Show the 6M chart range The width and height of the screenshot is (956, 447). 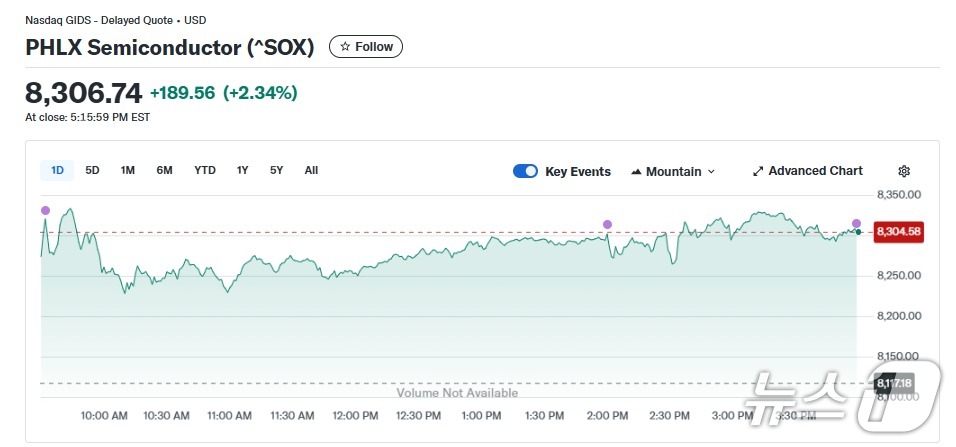point(164,170)
